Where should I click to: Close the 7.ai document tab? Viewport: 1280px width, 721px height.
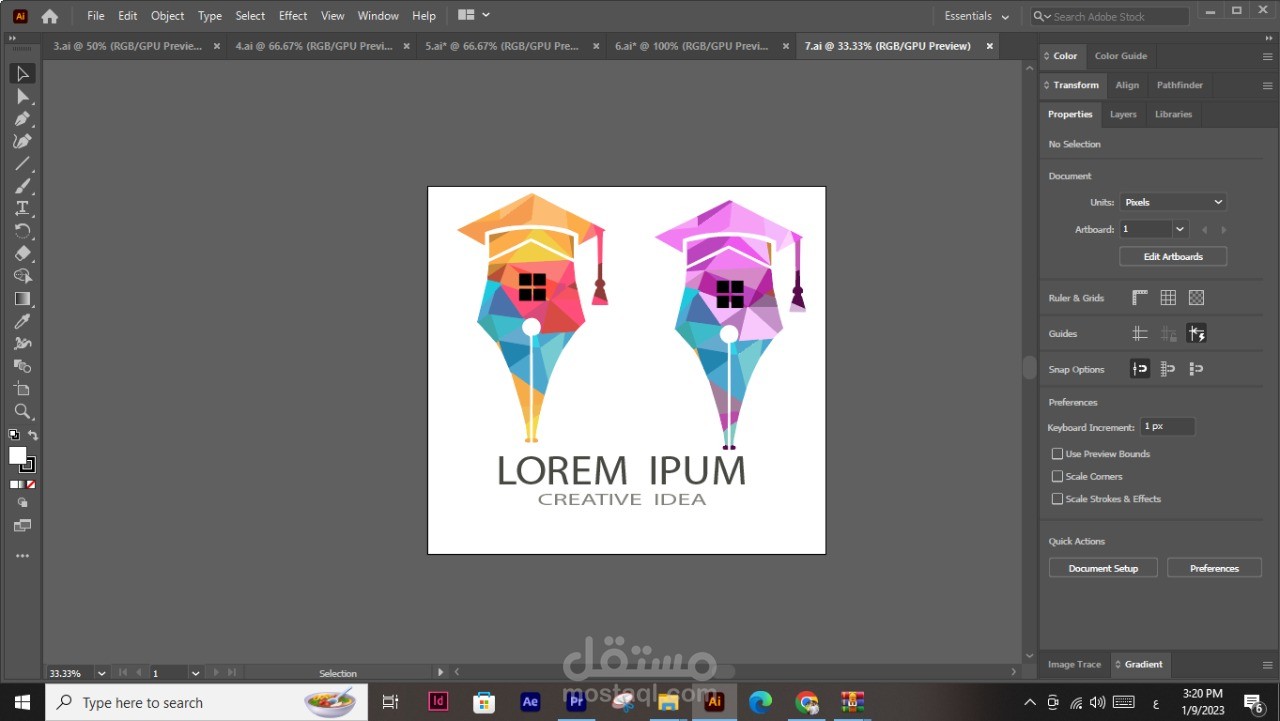(990, 46)
